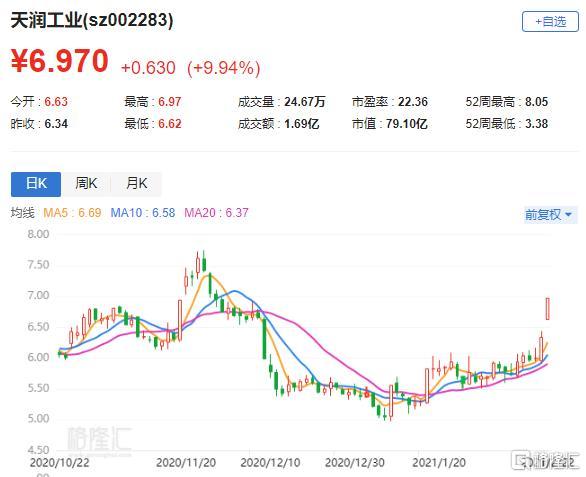Click the stock title 天润工业(sz002283)

(92, 20)
